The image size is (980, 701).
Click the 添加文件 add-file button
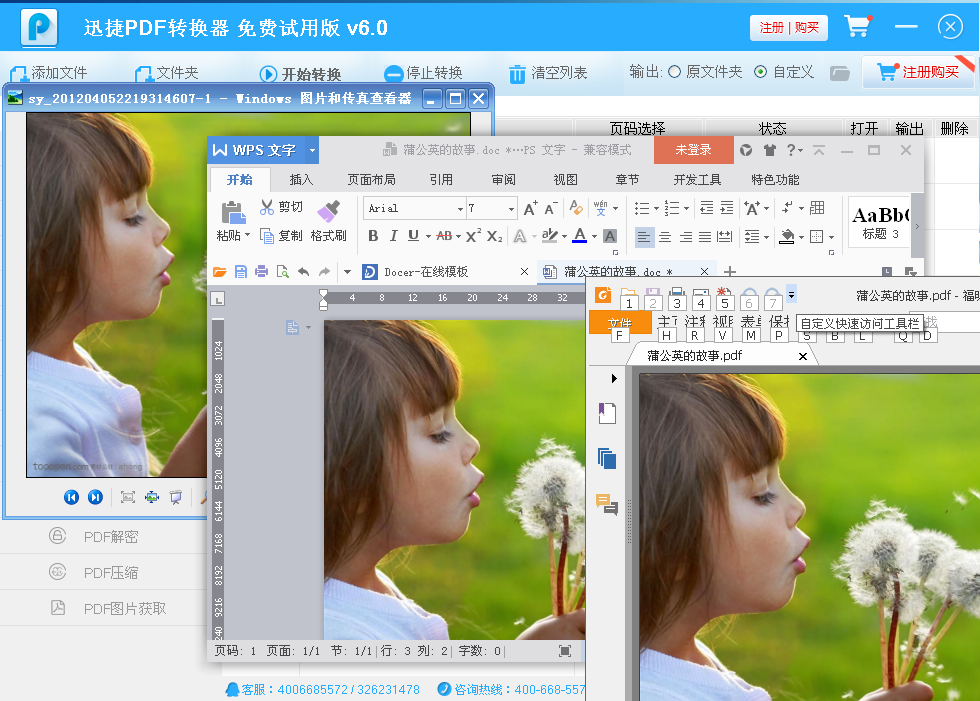(49, 73)
